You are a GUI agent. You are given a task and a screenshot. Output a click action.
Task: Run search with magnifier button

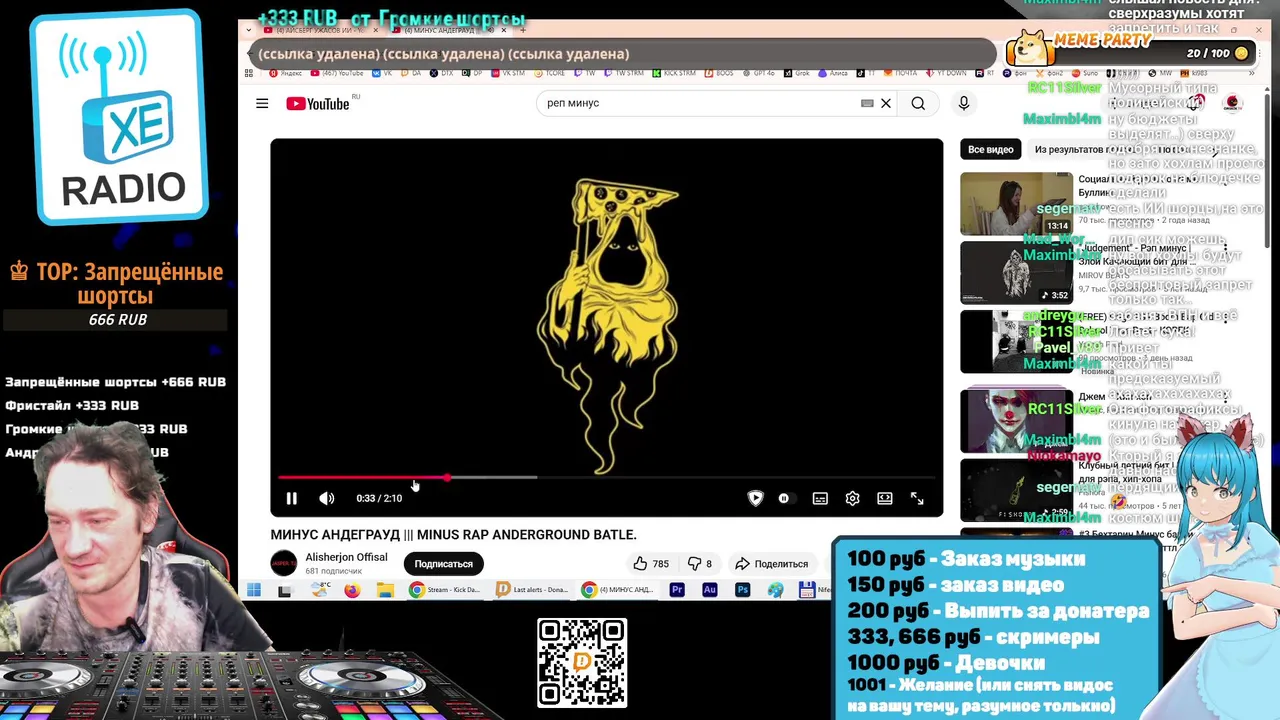tap(918, 103)
